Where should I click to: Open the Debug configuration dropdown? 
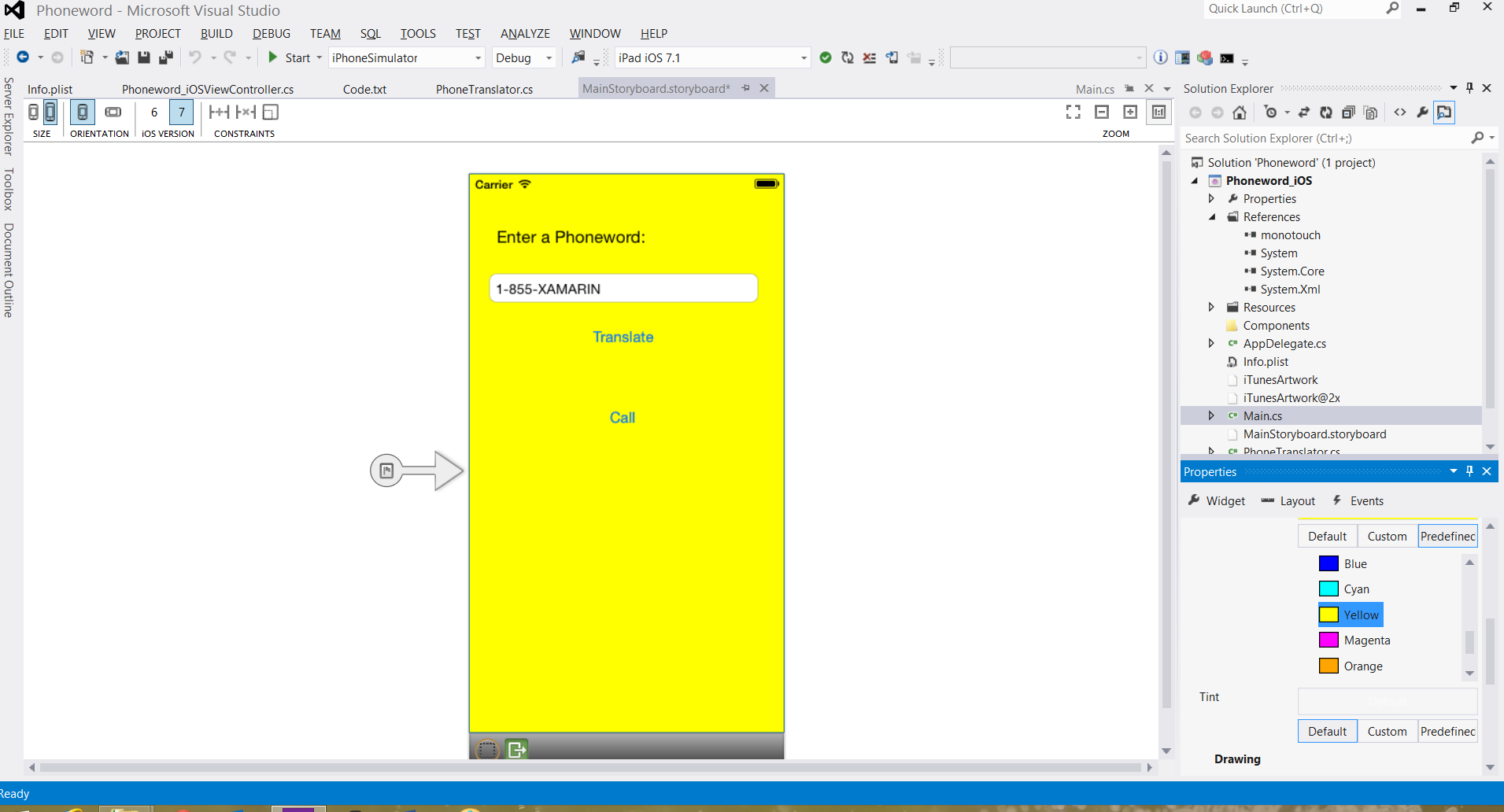point(549,58)
